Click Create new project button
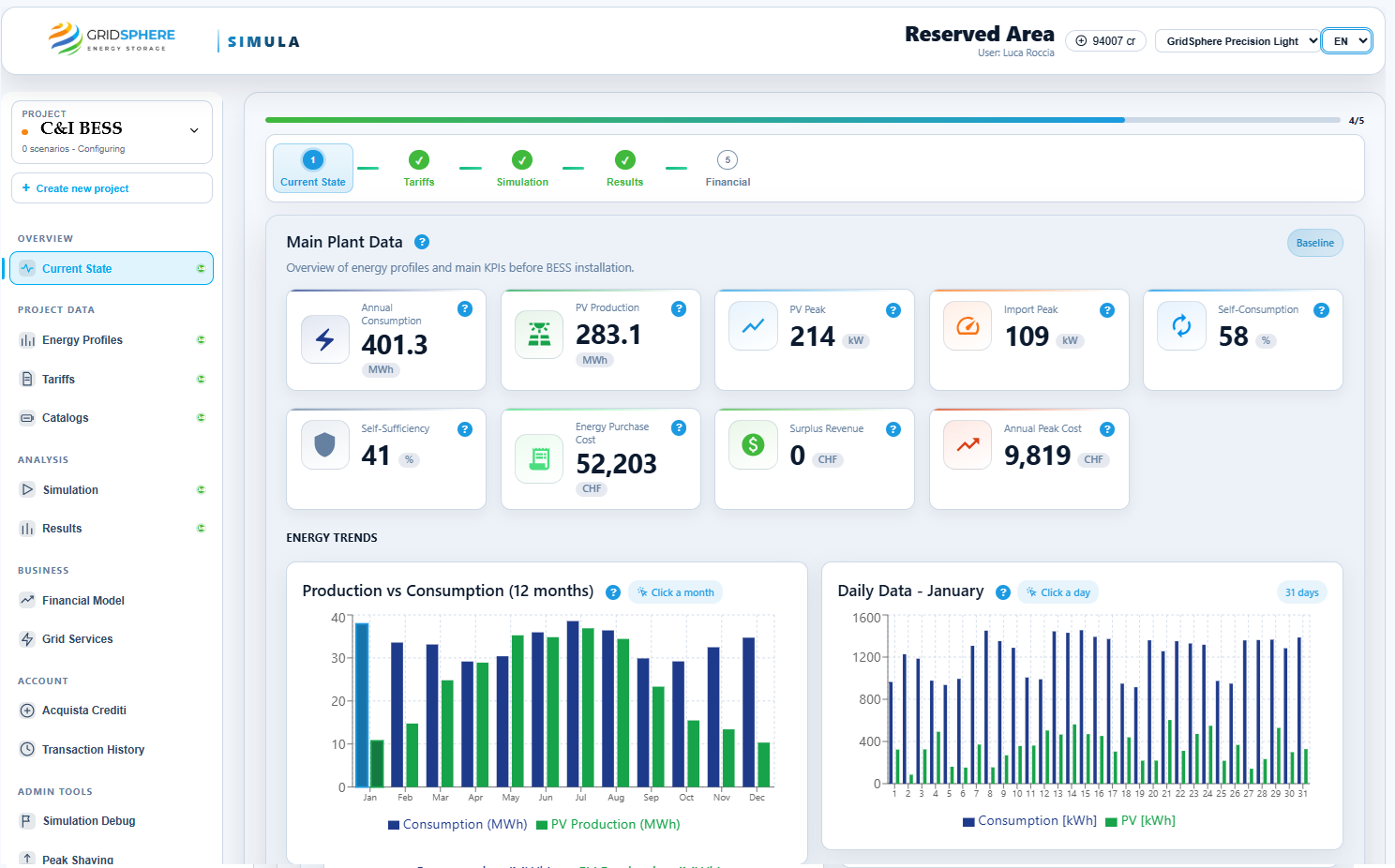The height and width of the screenshot is (868, 1395). [x=112, y=188]
